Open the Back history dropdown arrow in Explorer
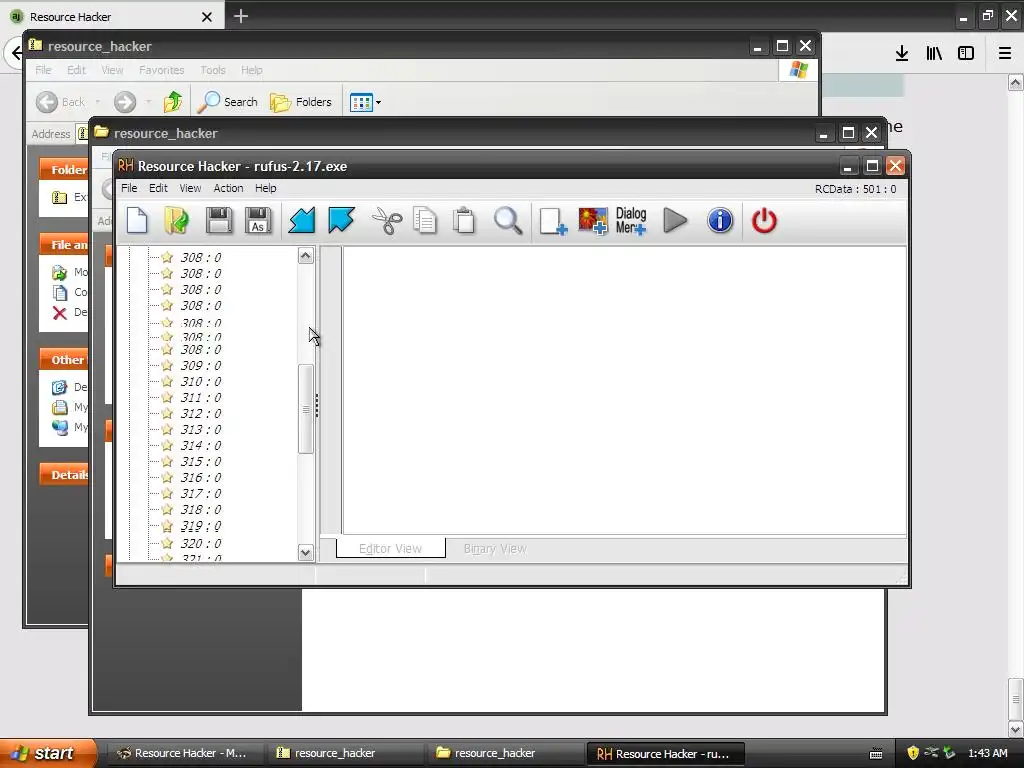The image size is (1024, 768). pyautogui.click(x=97, y=102)
